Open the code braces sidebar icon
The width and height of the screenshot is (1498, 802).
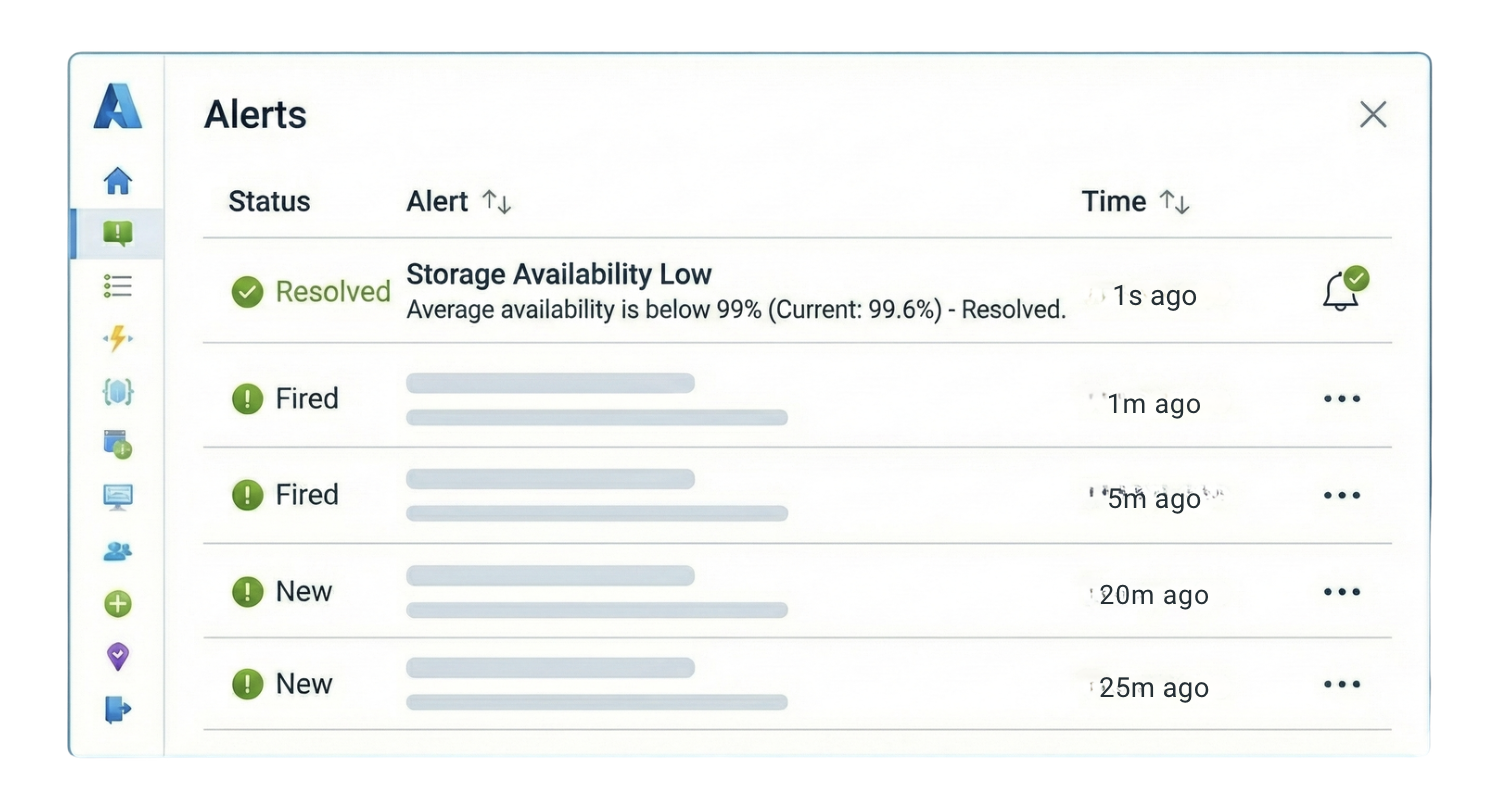117,393
